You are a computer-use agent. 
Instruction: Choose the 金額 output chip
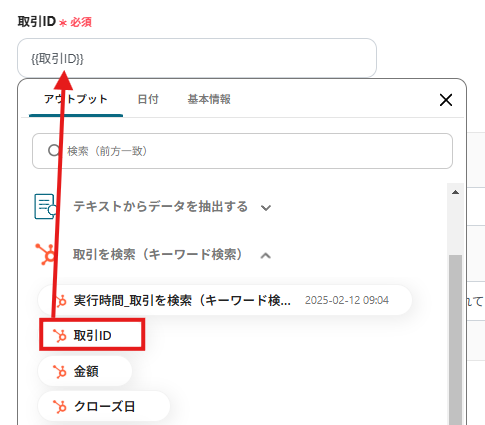[x=85, y=371]
